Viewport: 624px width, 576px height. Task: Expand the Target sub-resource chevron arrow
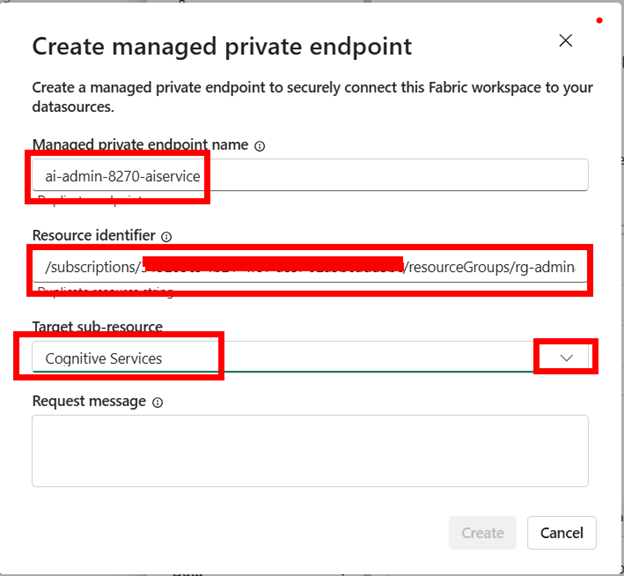point(566,358)
